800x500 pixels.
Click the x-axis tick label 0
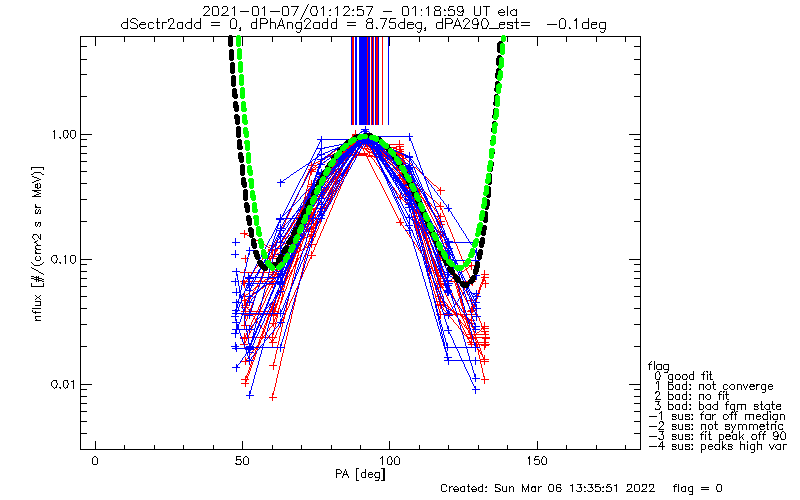(95, 459)
